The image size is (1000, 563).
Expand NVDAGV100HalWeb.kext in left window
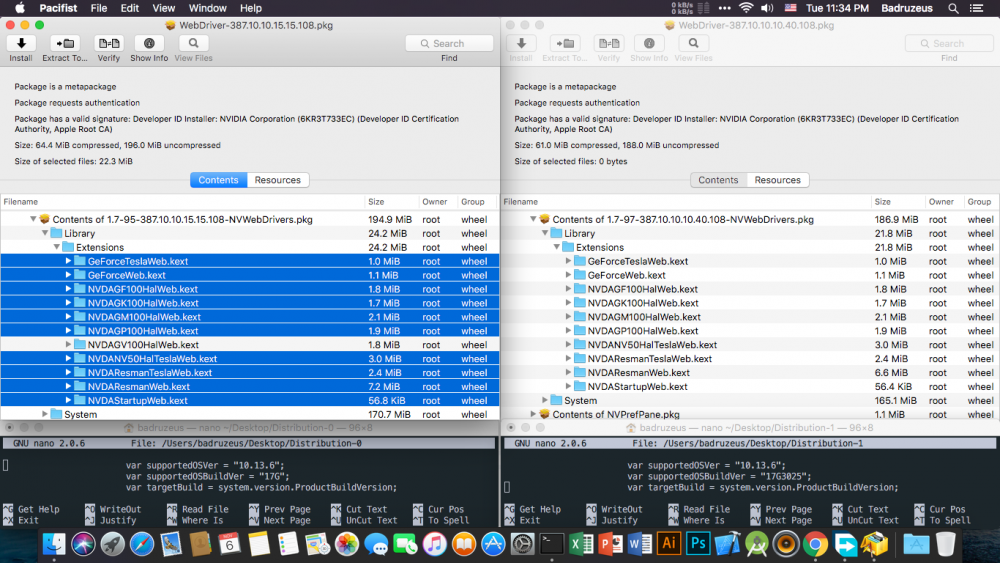click(x=68, y=344)
